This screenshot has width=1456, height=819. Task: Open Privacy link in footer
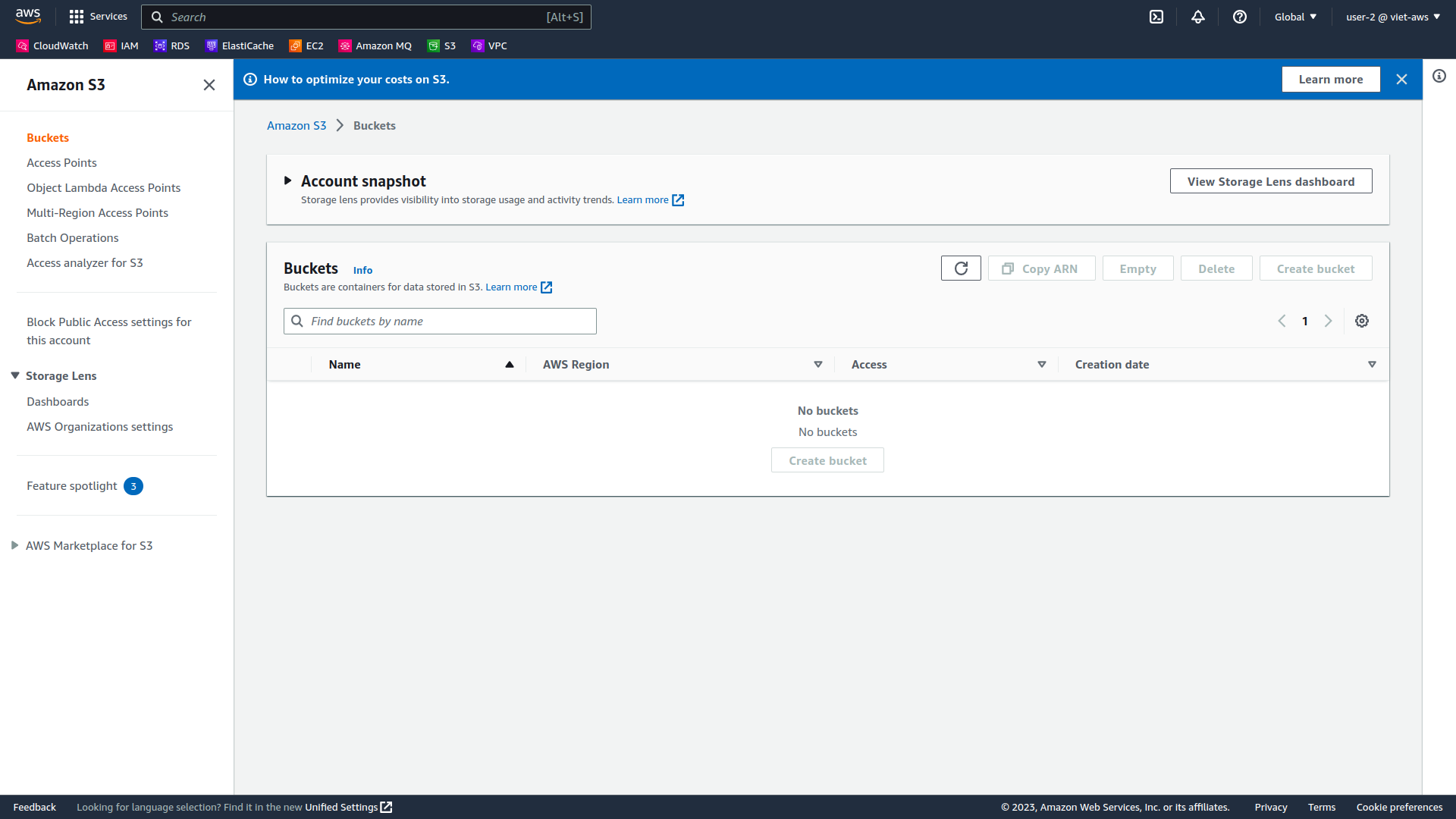[1271, 807]
